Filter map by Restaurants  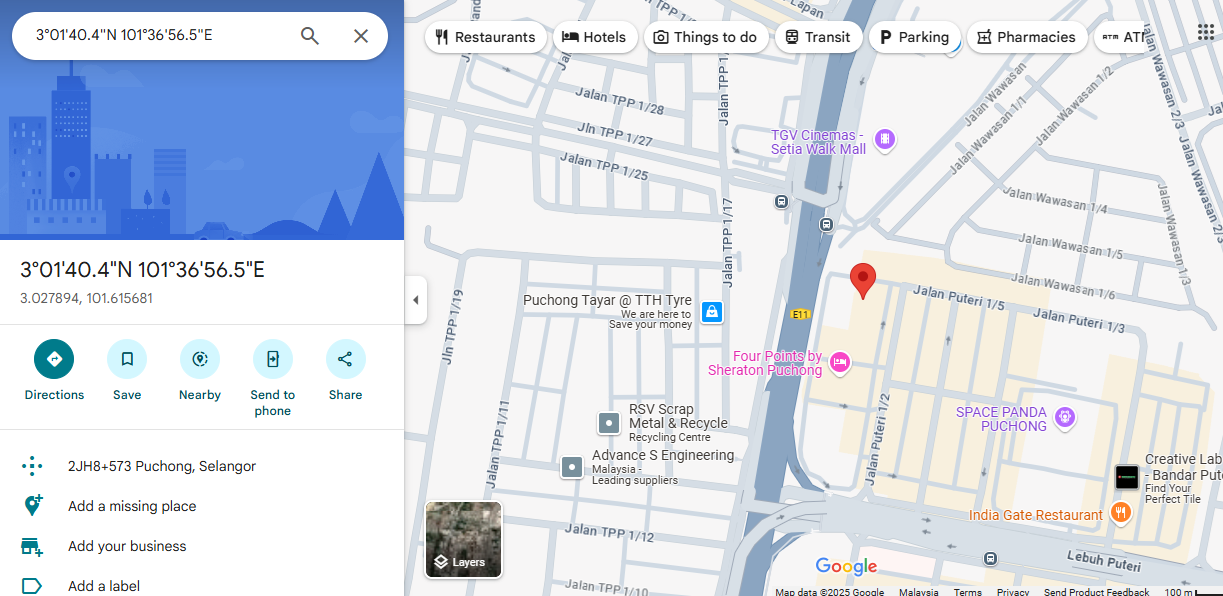[x=486, y=37]
